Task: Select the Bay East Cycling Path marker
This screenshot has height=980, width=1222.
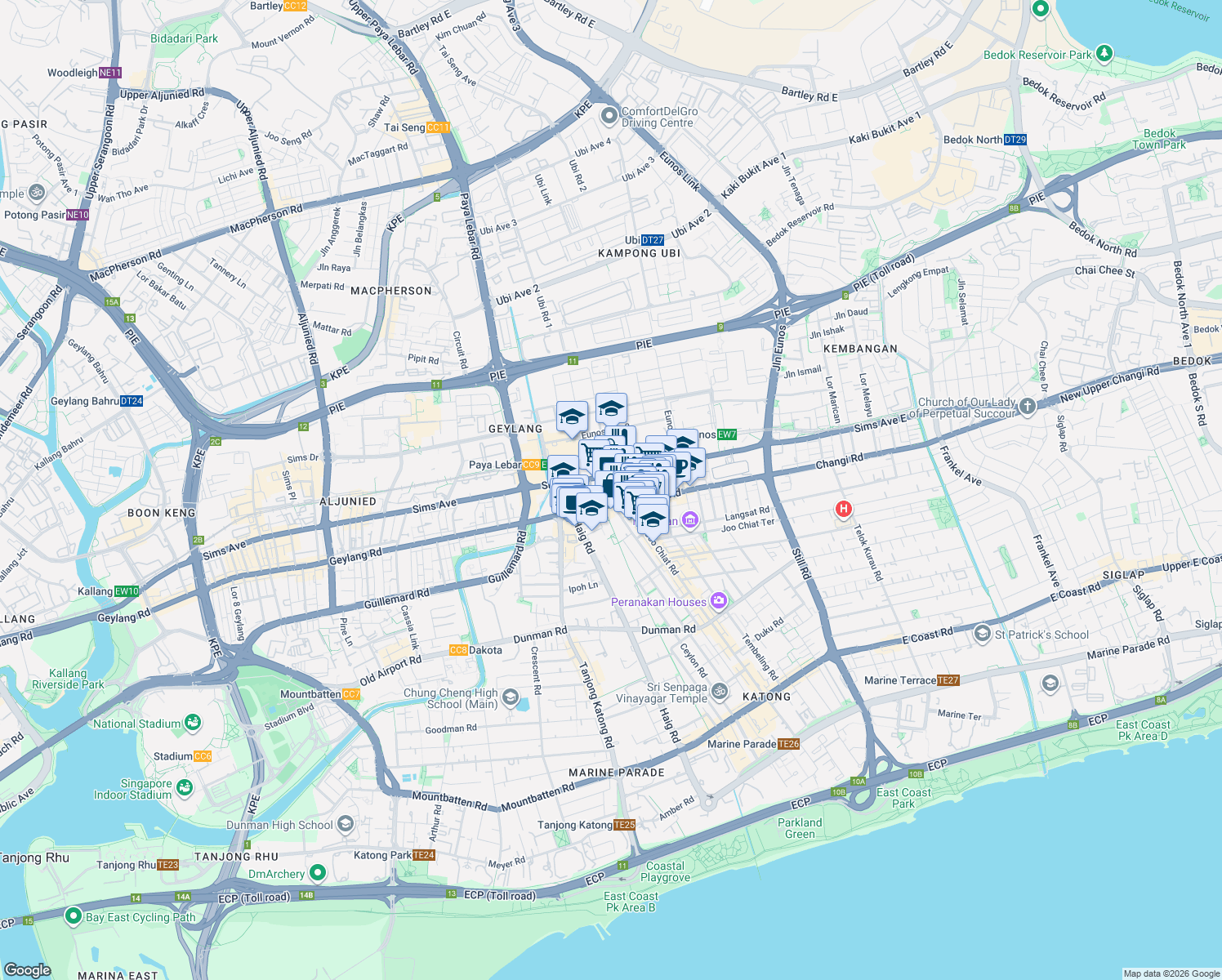Action: click(x=74, y=916)
